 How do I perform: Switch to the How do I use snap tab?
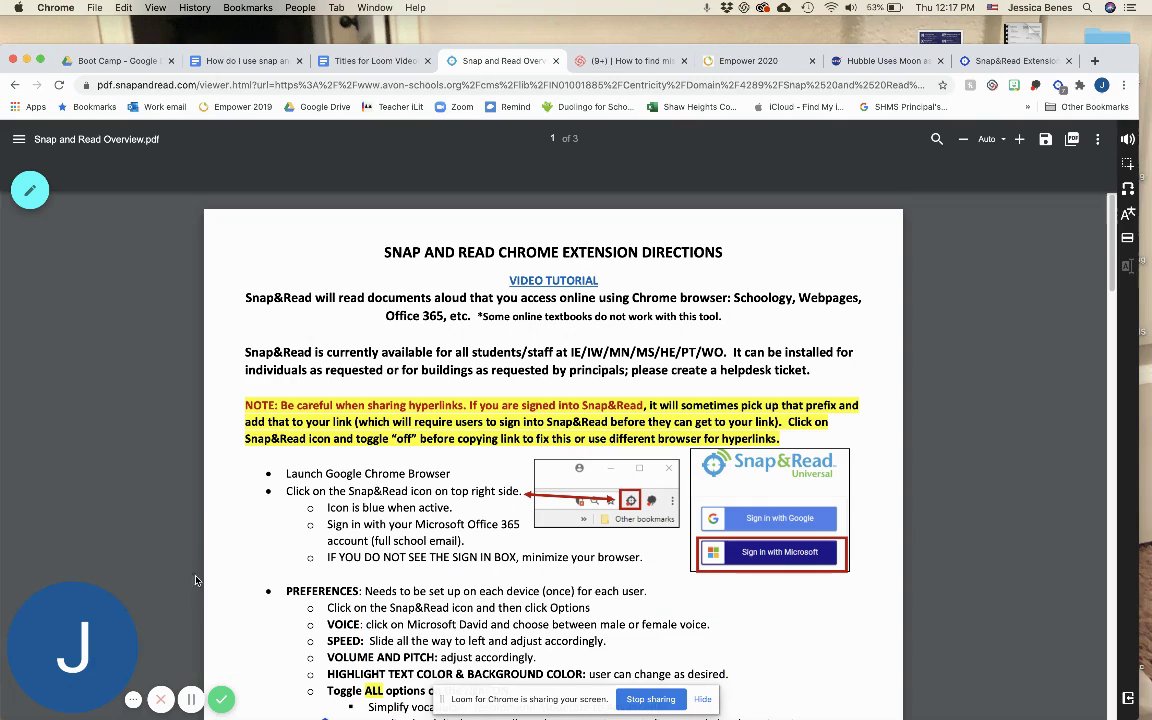246,61
